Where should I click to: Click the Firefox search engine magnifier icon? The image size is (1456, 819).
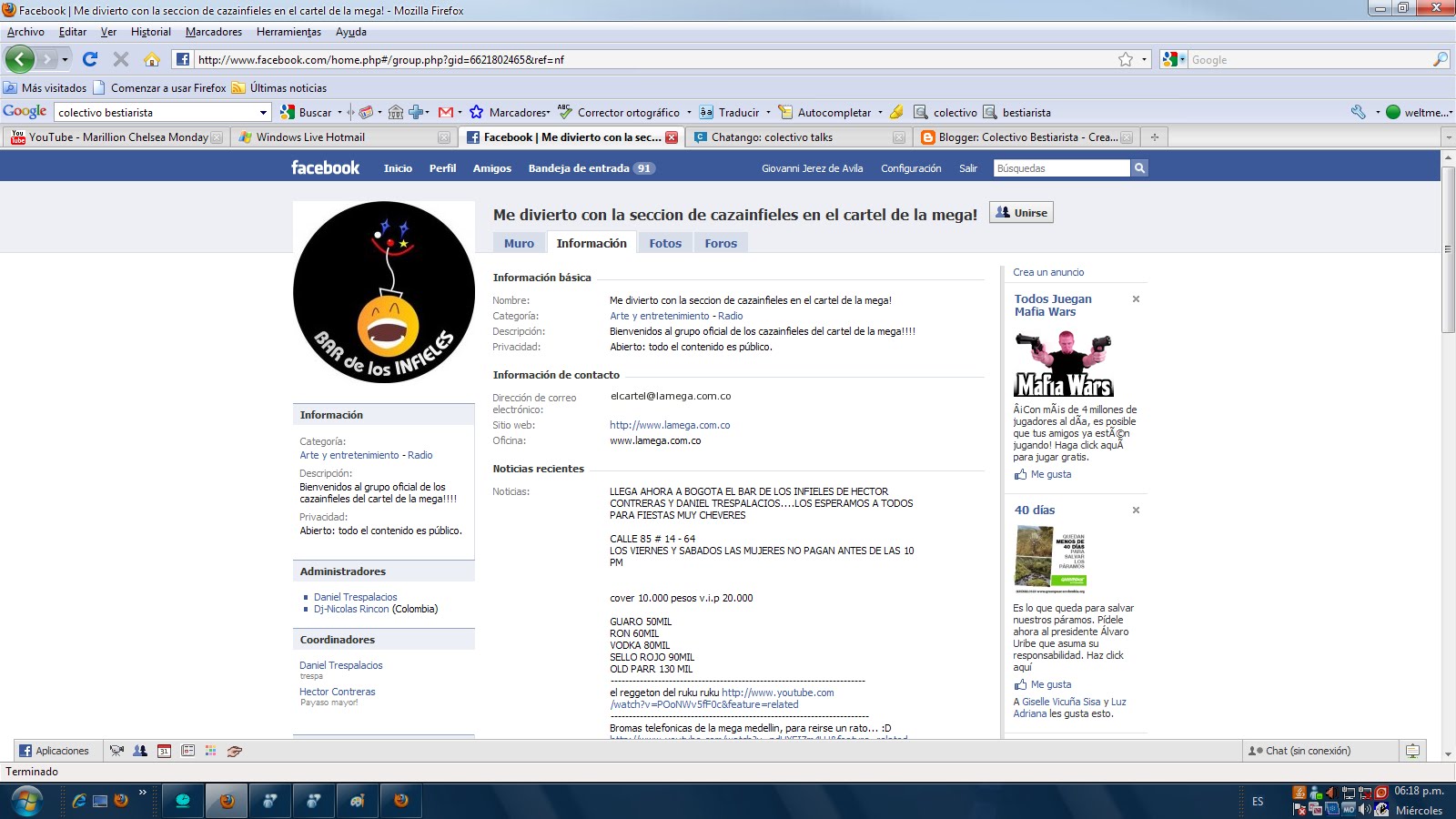coord(1441,59)
